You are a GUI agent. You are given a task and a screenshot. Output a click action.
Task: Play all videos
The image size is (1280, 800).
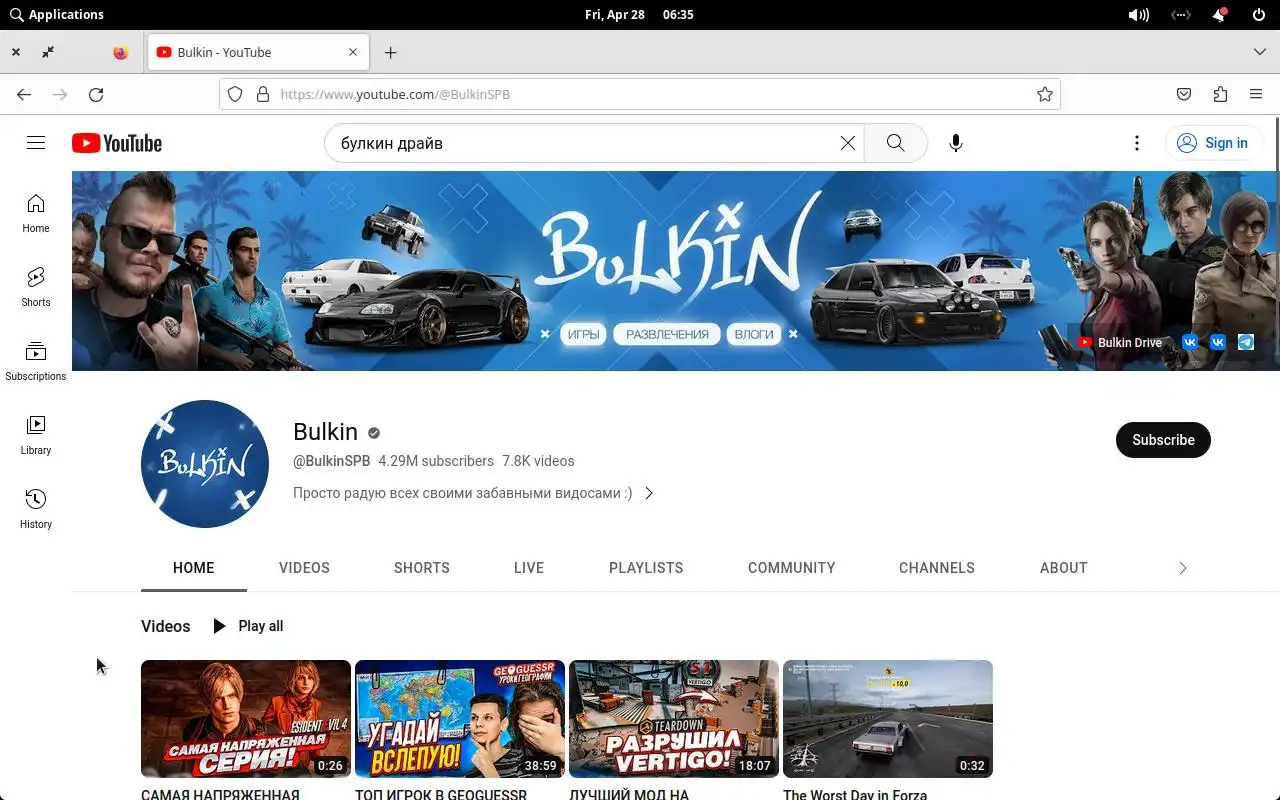248,626
